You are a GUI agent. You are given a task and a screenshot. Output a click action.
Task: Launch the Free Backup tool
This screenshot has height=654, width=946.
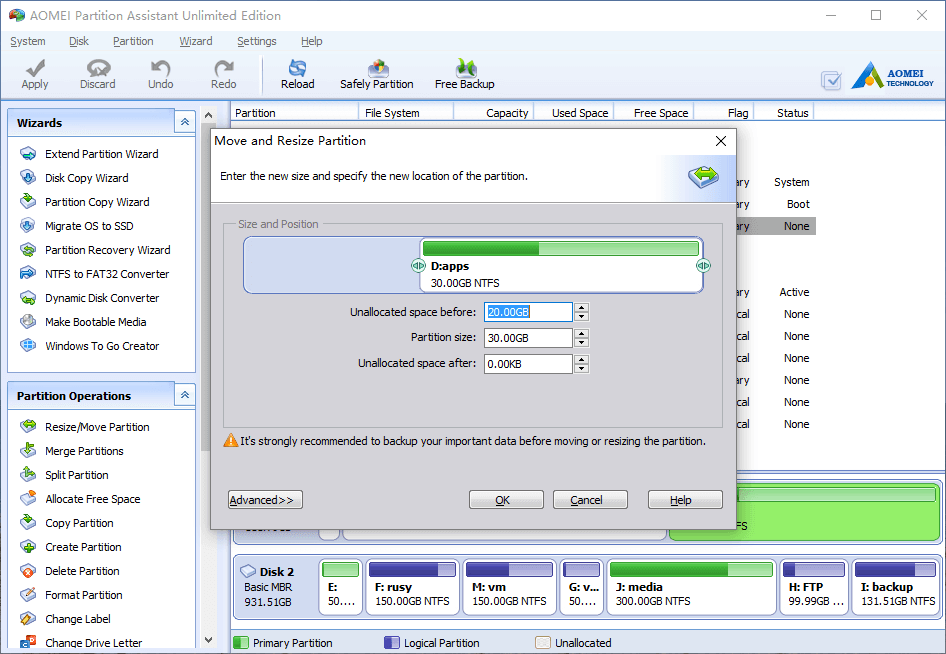465,75
